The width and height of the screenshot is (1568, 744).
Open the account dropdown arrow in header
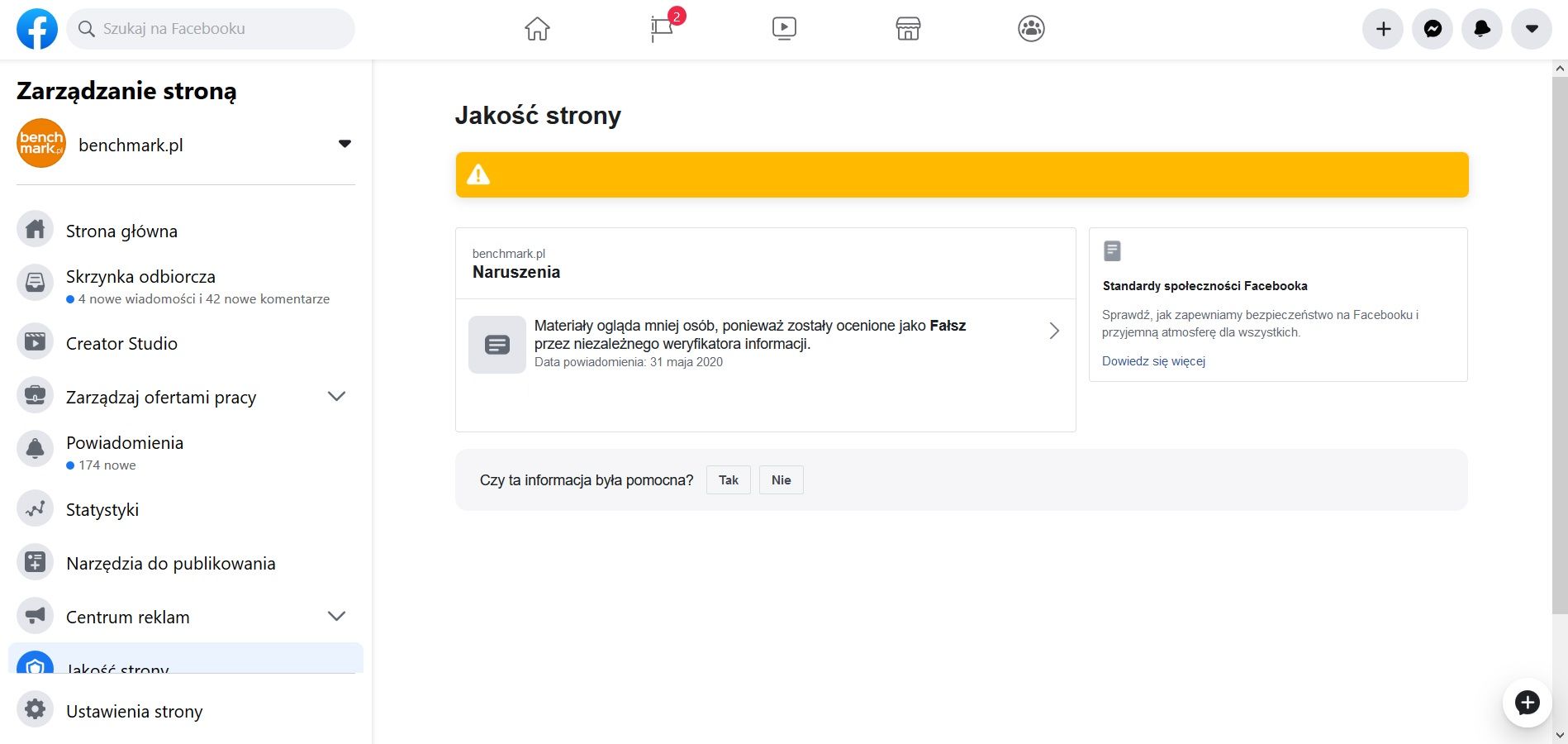(x=1532, y=29)
